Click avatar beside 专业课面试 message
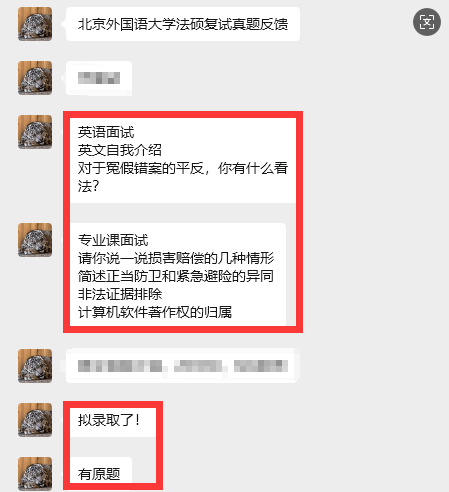 [x=35, y=240]
